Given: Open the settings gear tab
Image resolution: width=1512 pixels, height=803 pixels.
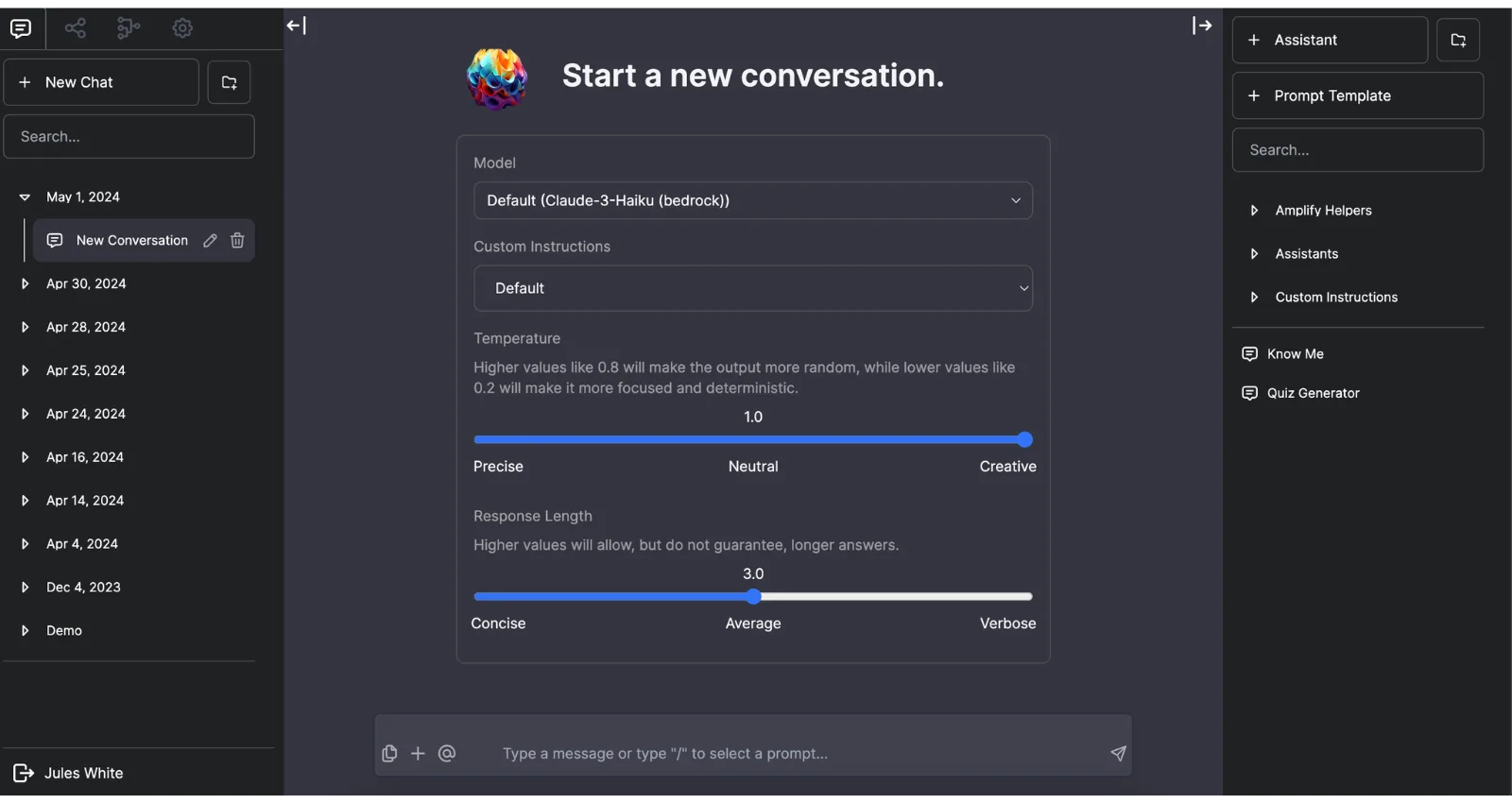Looking at the screenshot, I should pyautogui.click(x=182, y=28).
